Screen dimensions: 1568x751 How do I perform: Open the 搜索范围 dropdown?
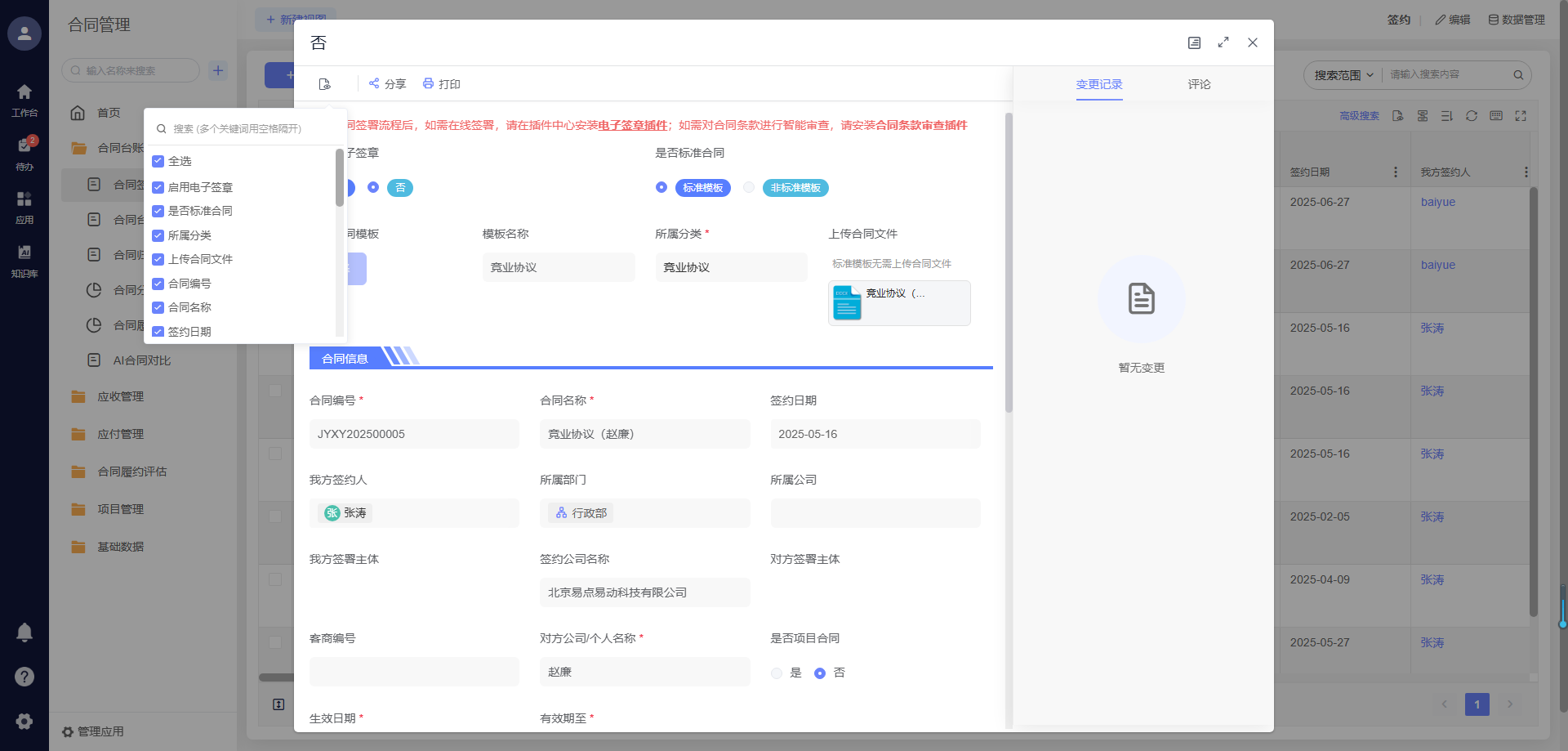pyautogui.click(x=1343, y=75)
